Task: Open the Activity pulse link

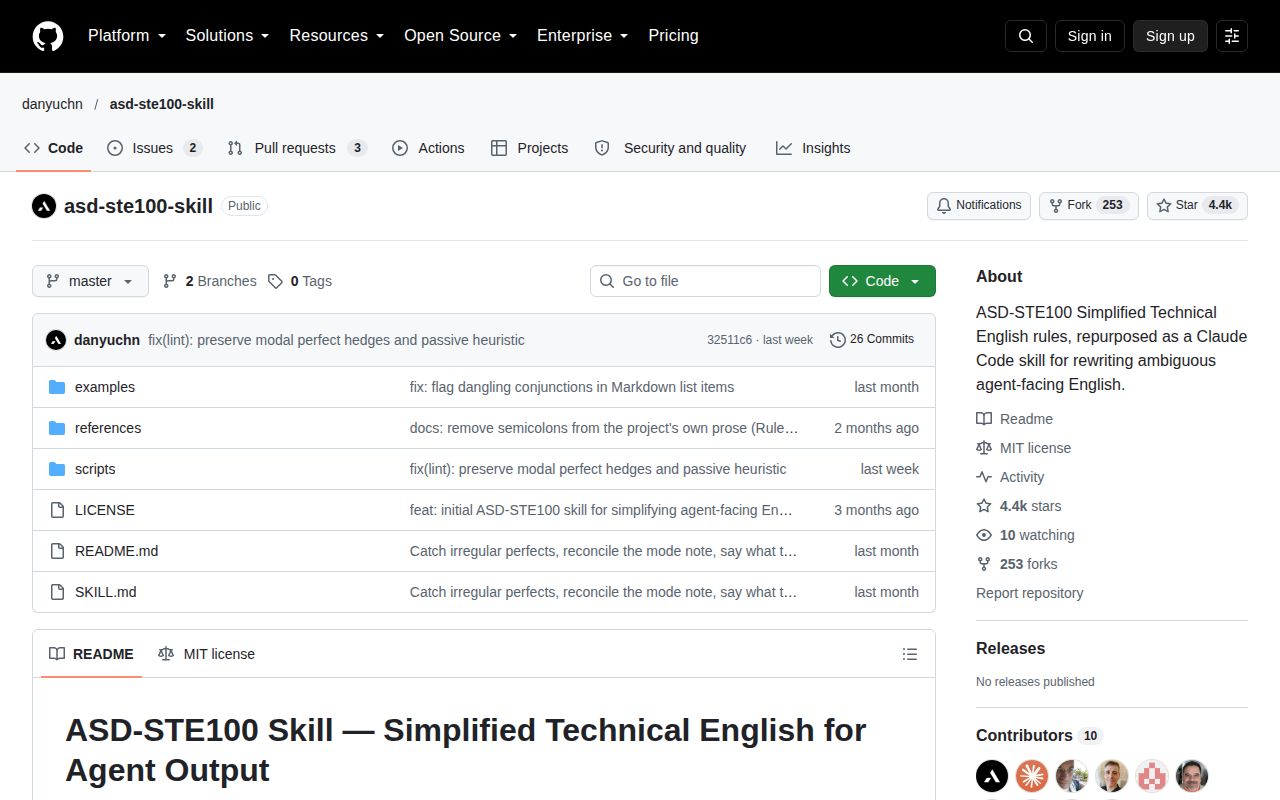Action: (1010, 477)
